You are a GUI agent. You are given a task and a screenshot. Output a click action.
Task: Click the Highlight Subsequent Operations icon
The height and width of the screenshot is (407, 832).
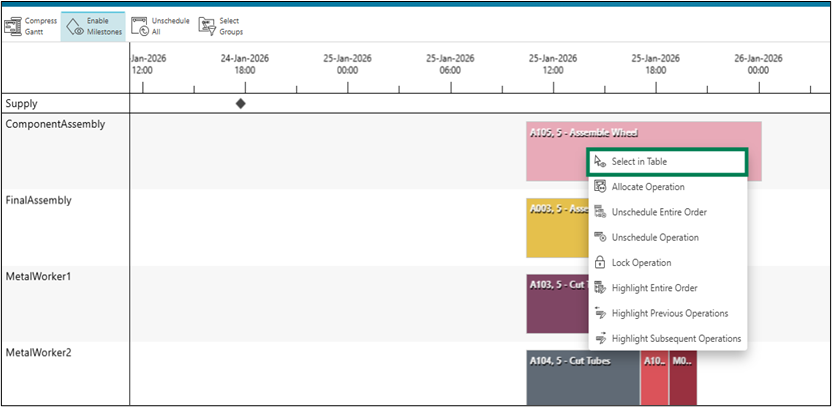pyautogui.click(x=600, y=339)
